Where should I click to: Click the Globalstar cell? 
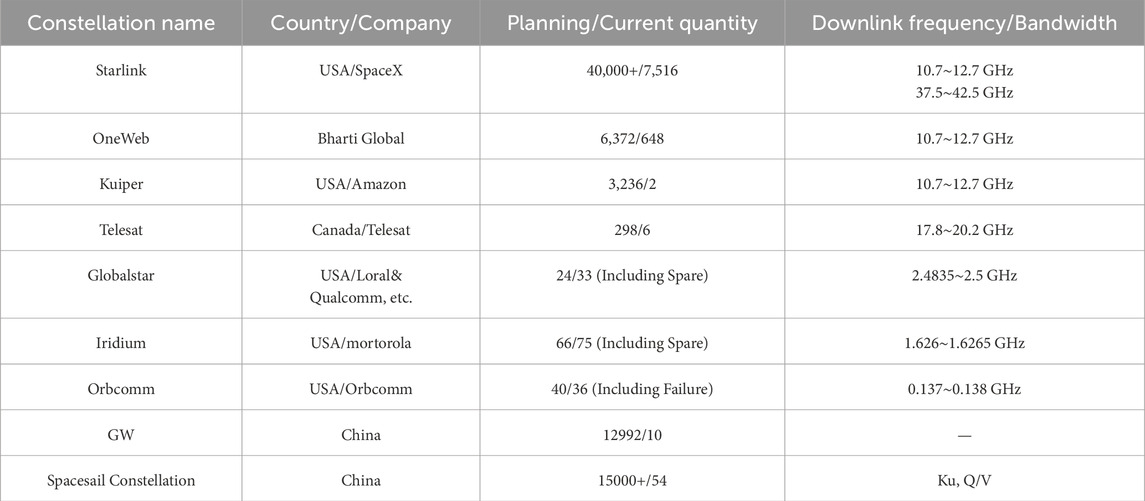coord(121,275)
